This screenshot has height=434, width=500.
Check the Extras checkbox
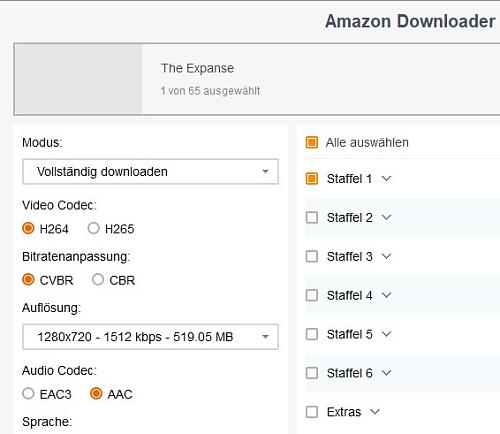(x=312, y=412)
